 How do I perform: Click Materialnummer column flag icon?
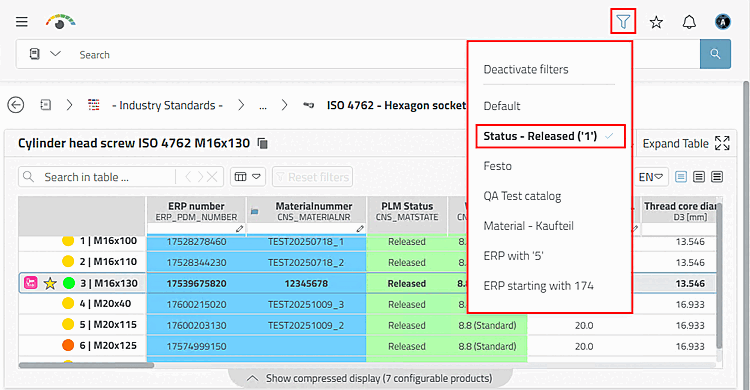pos(254,211)
